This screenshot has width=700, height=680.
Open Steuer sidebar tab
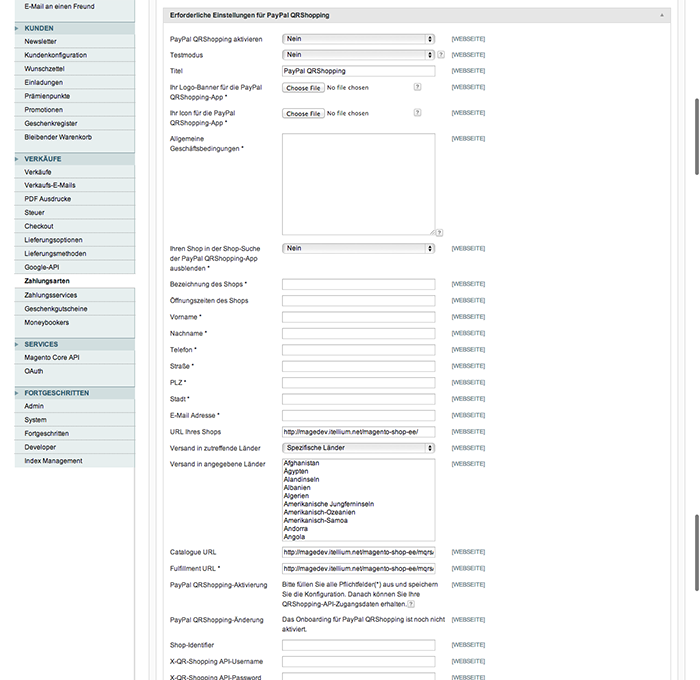pos(75,213)
